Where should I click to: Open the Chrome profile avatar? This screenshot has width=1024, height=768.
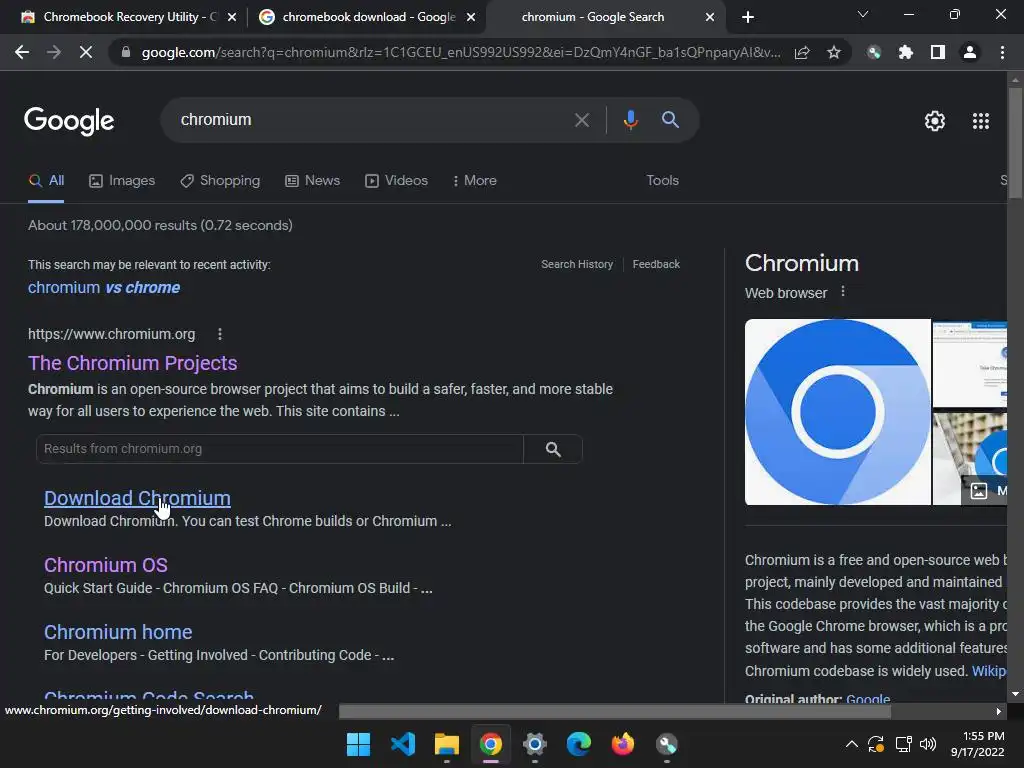tap(970, 52)
